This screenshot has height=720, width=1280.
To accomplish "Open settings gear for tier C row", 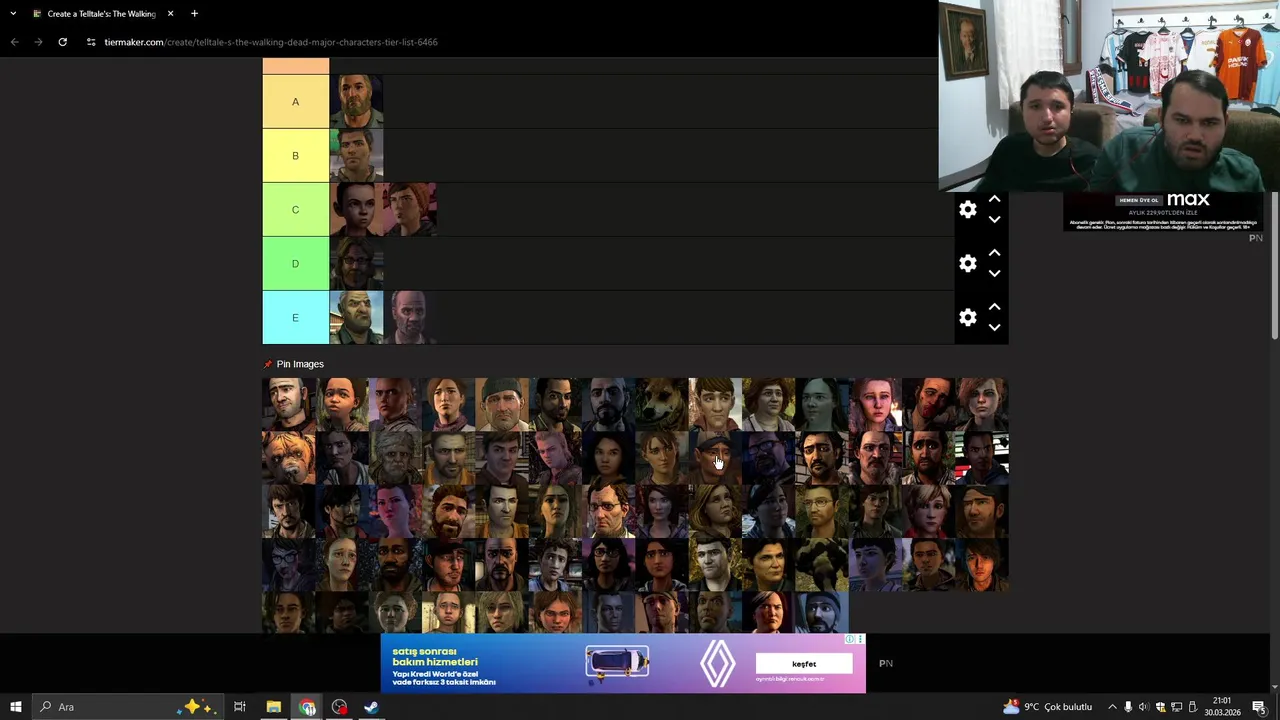I will tap(967, 210).
